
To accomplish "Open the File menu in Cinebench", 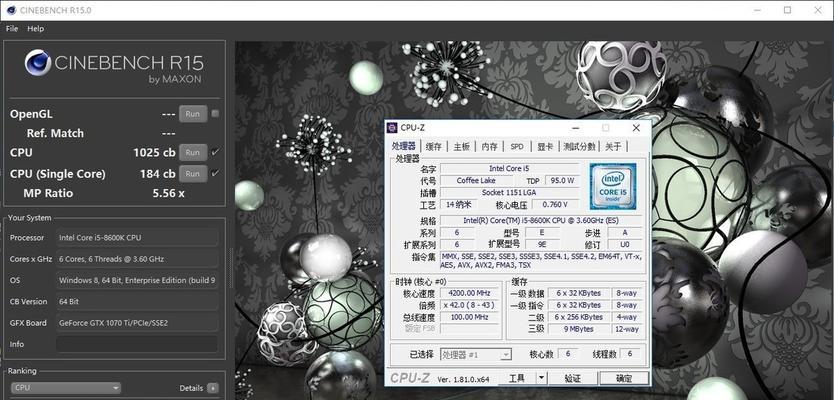I will tap(12, 29).
